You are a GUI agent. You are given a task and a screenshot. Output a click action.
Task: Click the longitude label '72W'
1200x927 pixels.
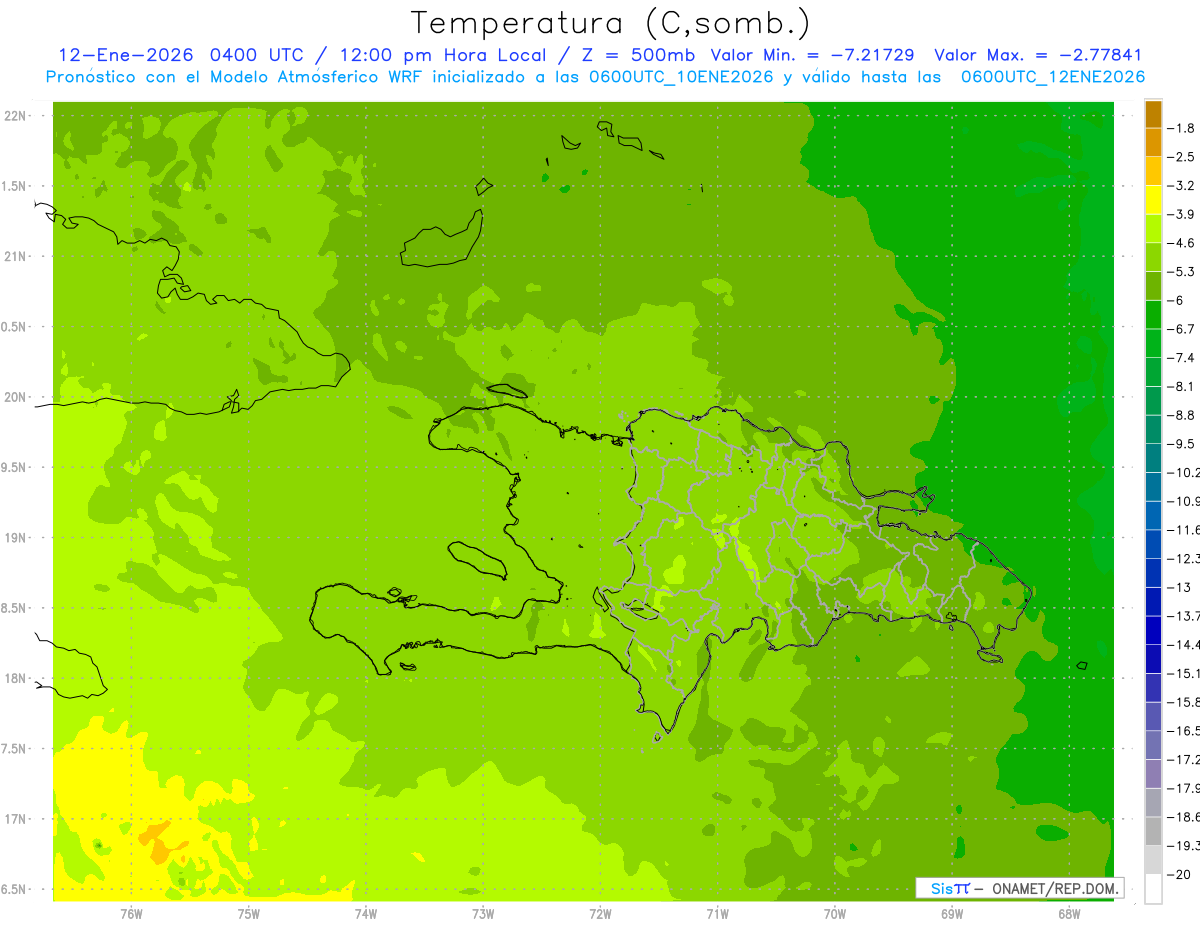click(600, 914)
